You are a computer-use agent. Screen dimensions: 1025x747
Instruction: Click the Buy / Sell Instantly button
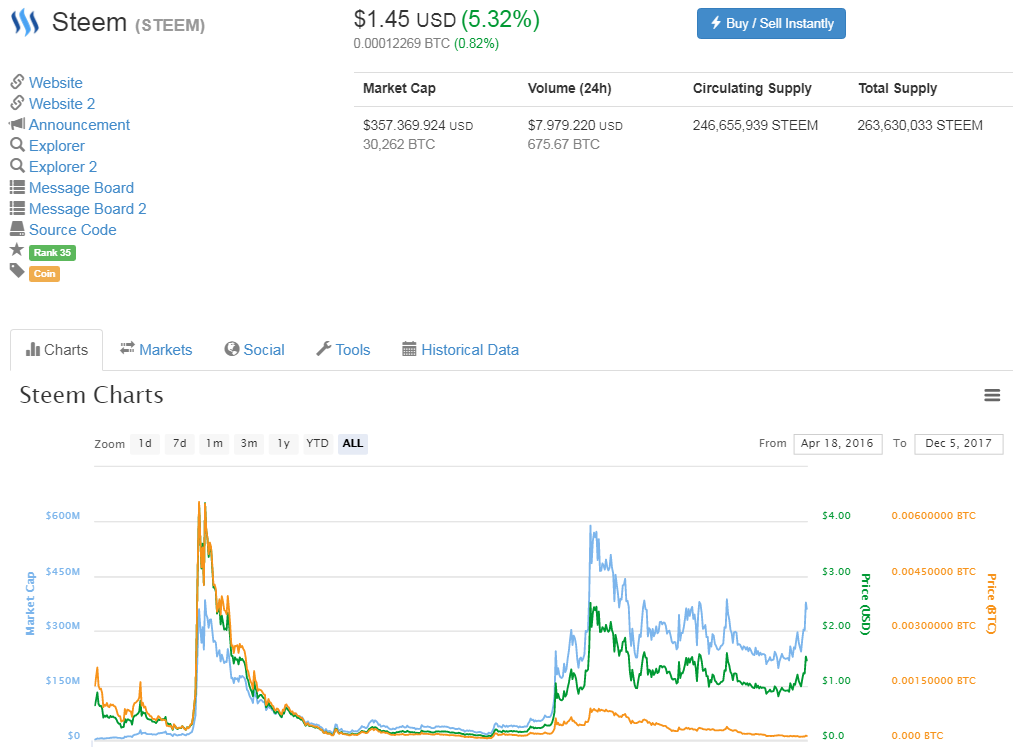(x=771, y=24)
